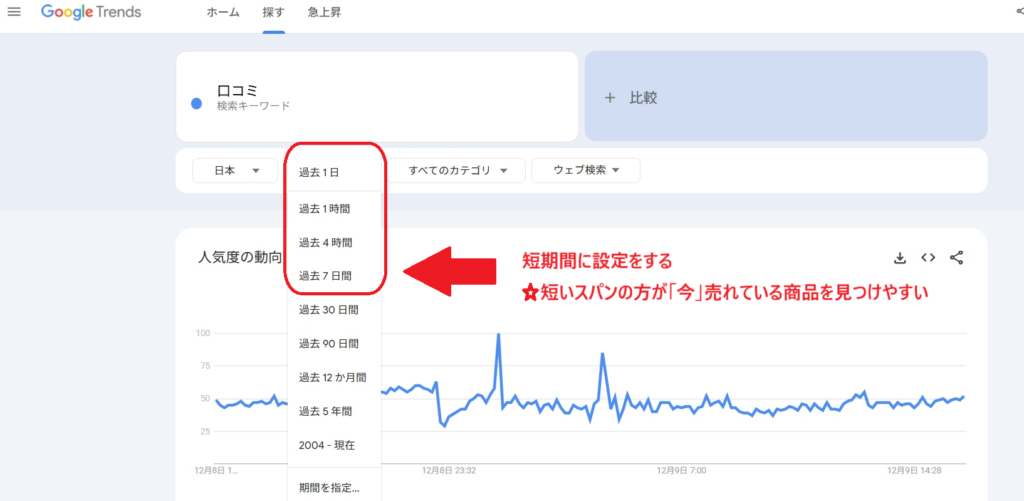1024x501 pixels.
Task: Share the 人気度の動向 chart
Action: tap(956, 258)
